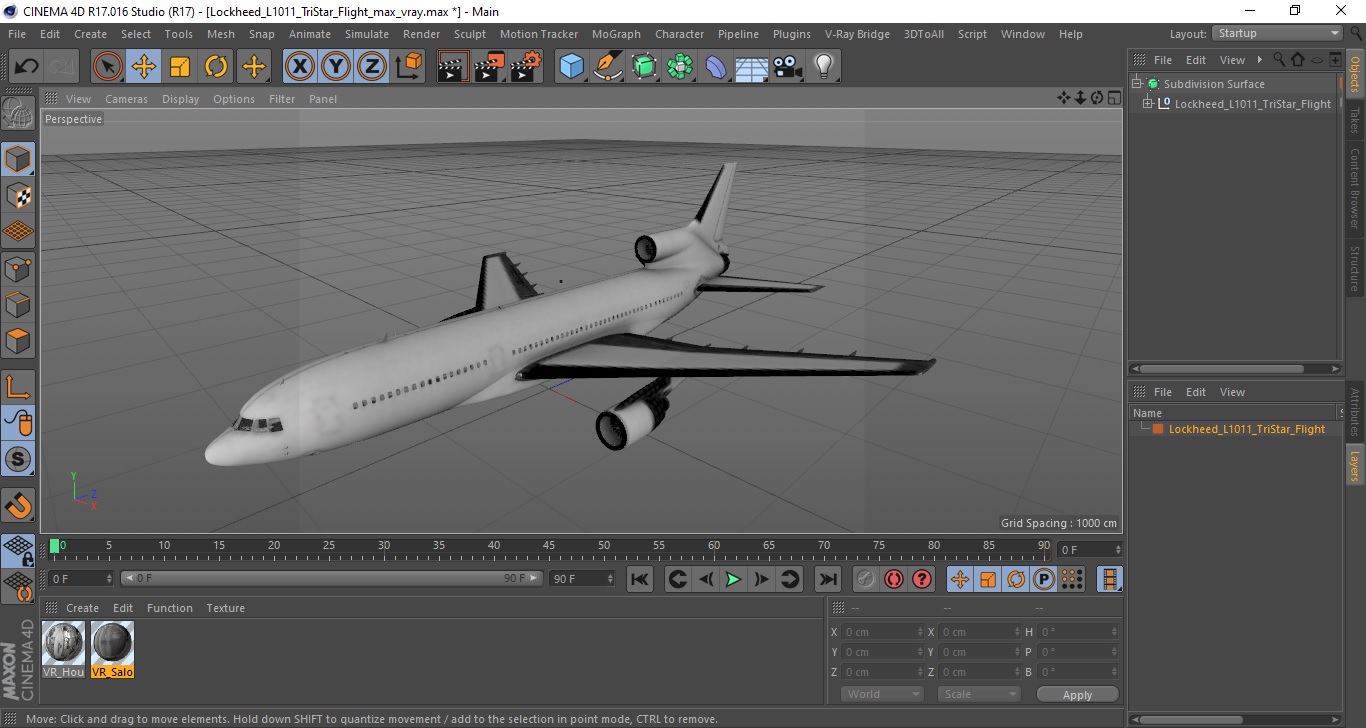Screen dimensions: 1366x728
Task: Switch to the Structure tab
Action: pyautogui.click(x=1355, y=268)
